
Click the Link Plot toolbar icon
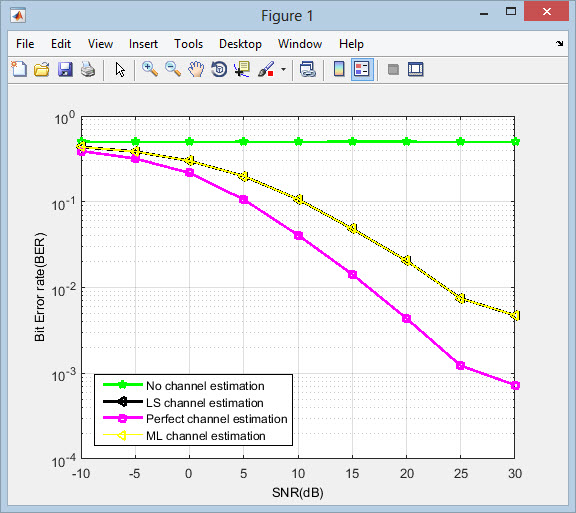pos(307,69)
